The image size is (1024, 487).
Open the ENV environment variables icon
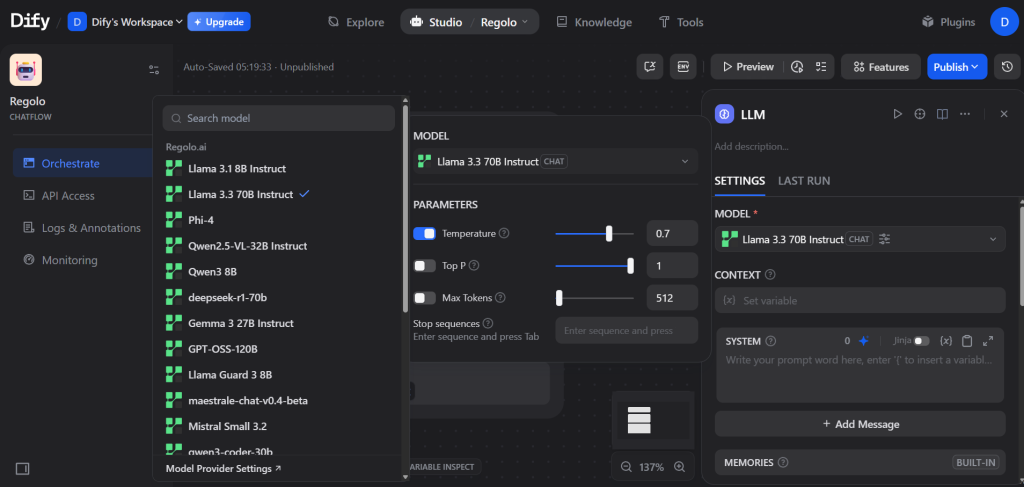684,67
